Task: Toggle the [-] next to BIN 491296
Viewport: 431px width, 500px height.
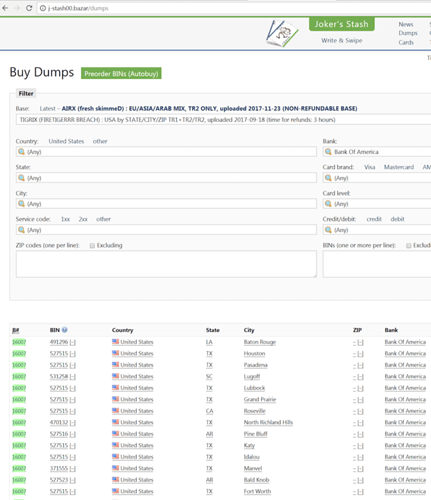Action: 73,342
